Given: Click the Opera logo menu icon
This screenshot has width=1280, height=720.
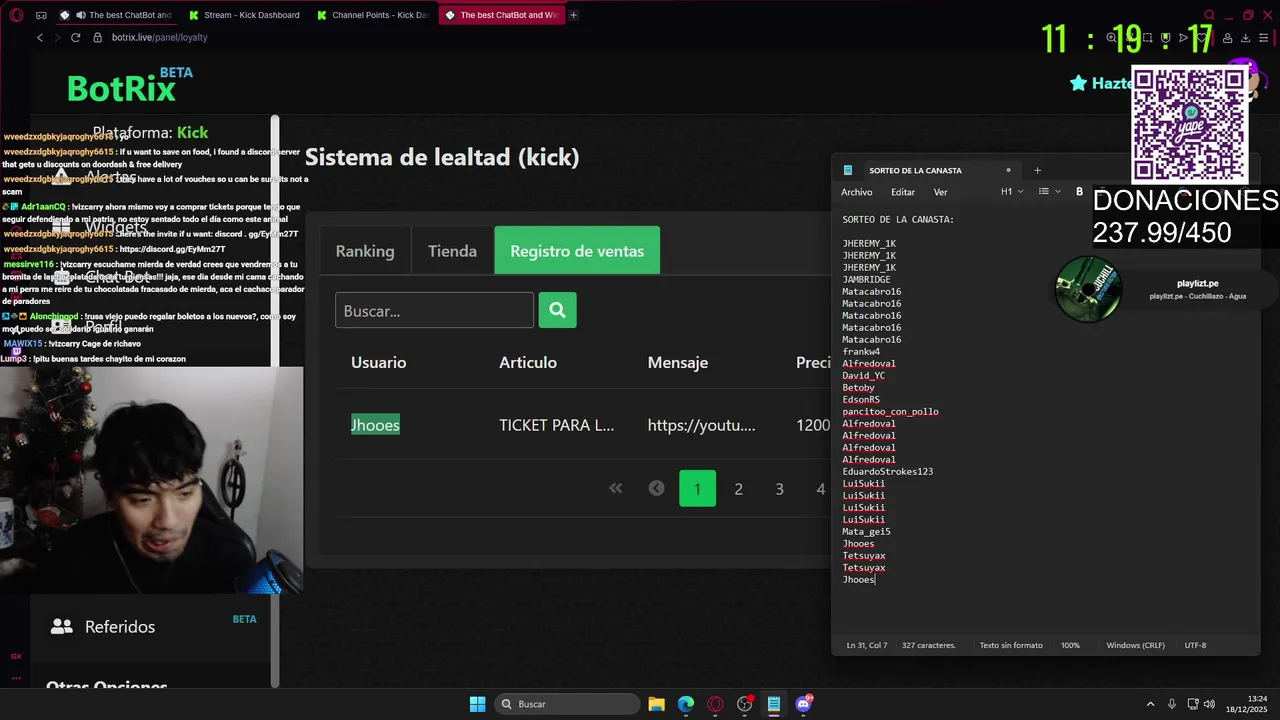Looking at the screenshot, I should coord(16,15).
